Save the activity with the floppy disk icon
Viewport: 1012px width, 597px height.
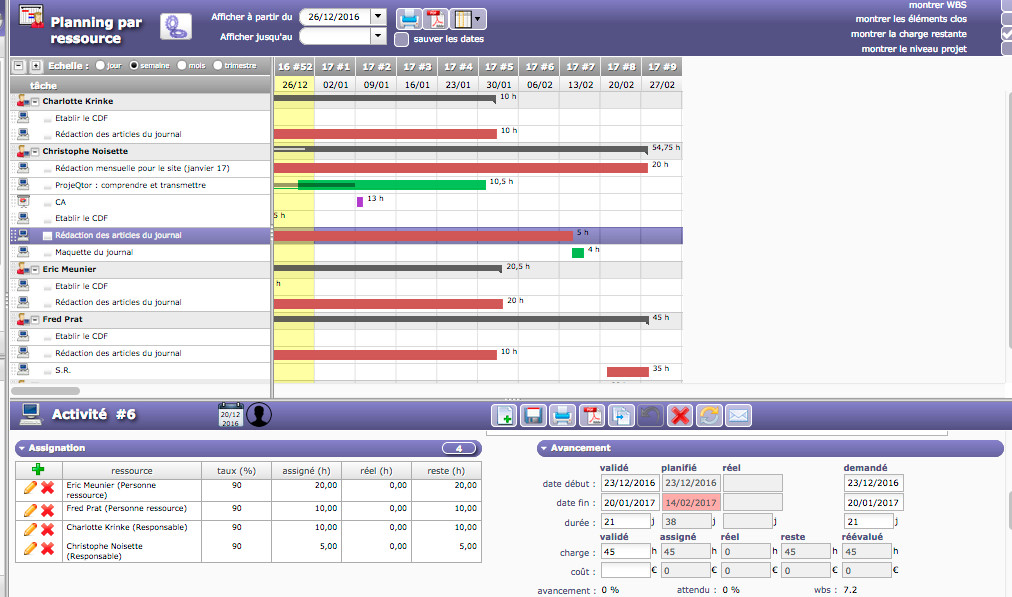(534, 415)
